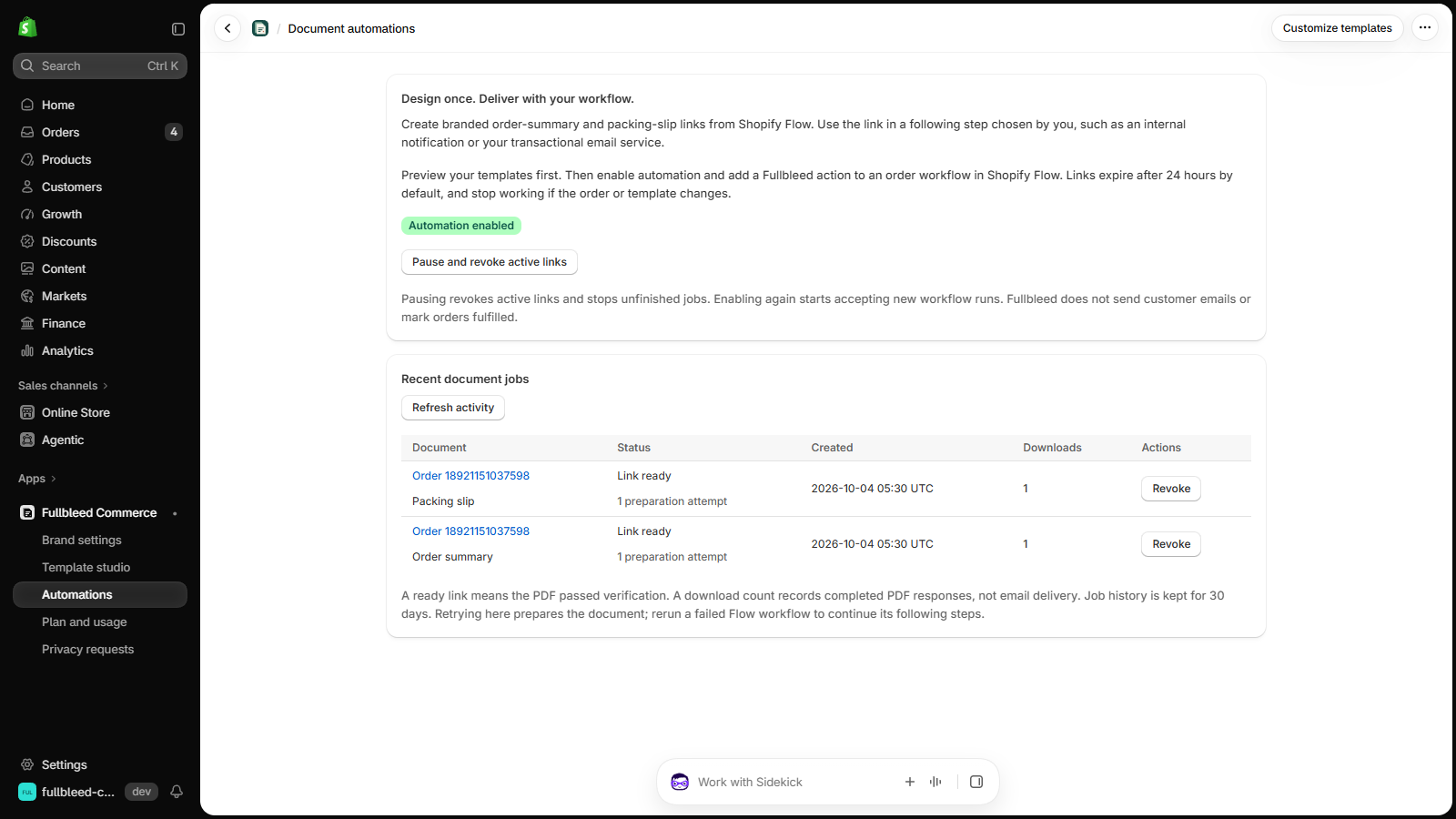Click the Online Store icon
1456x819 pixels.
[x=27, y=412]
